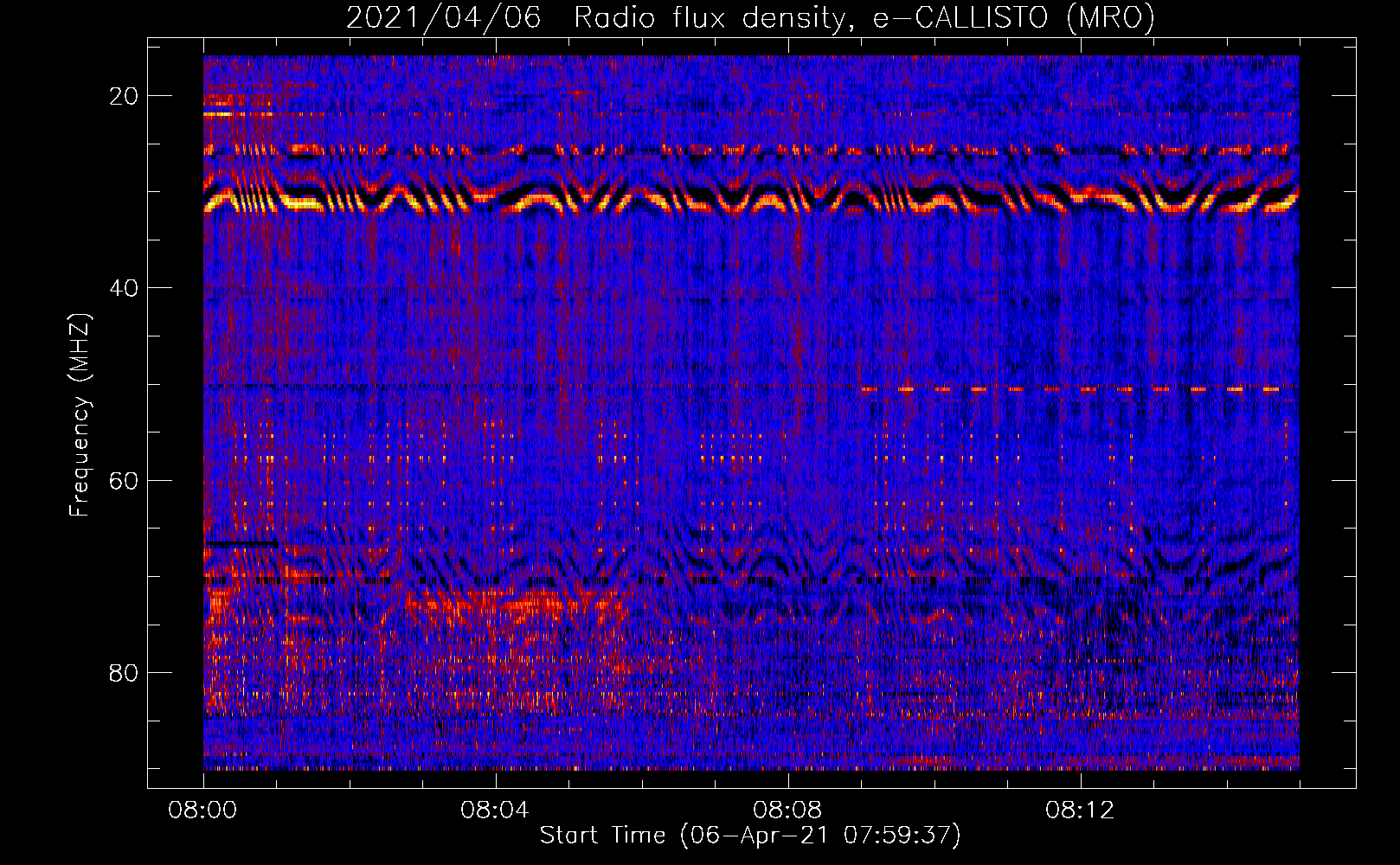Select the time tick label "08:00"

(203, 811)
